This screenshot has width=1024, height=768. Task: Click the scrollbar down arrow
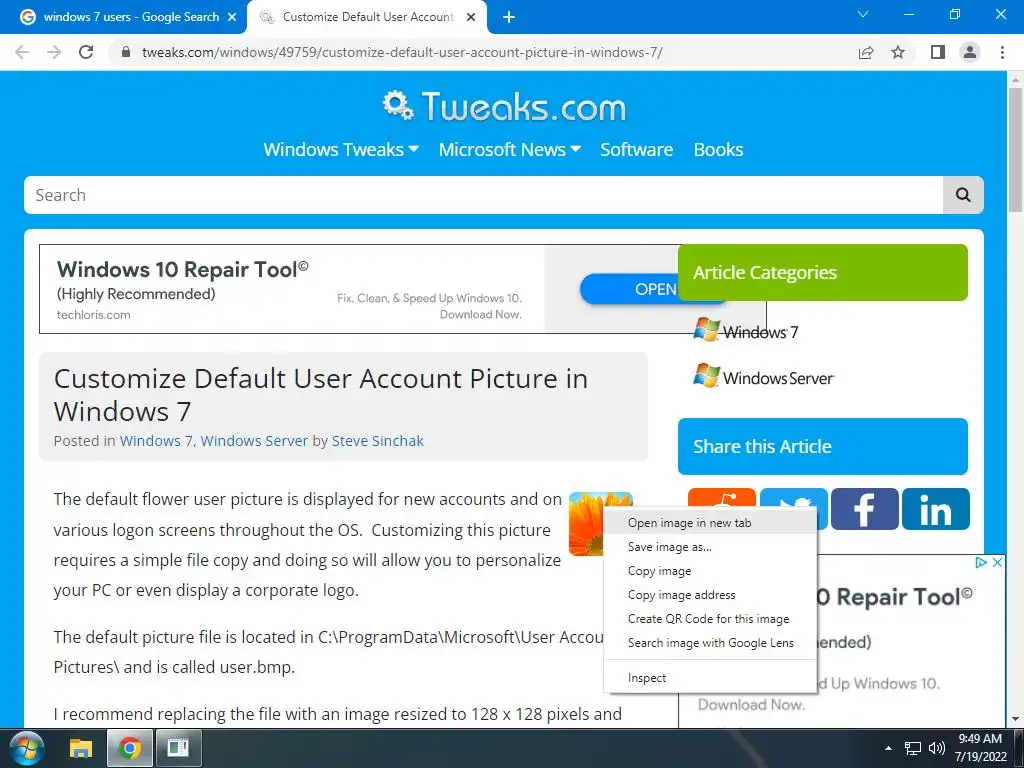(1015, 719)
